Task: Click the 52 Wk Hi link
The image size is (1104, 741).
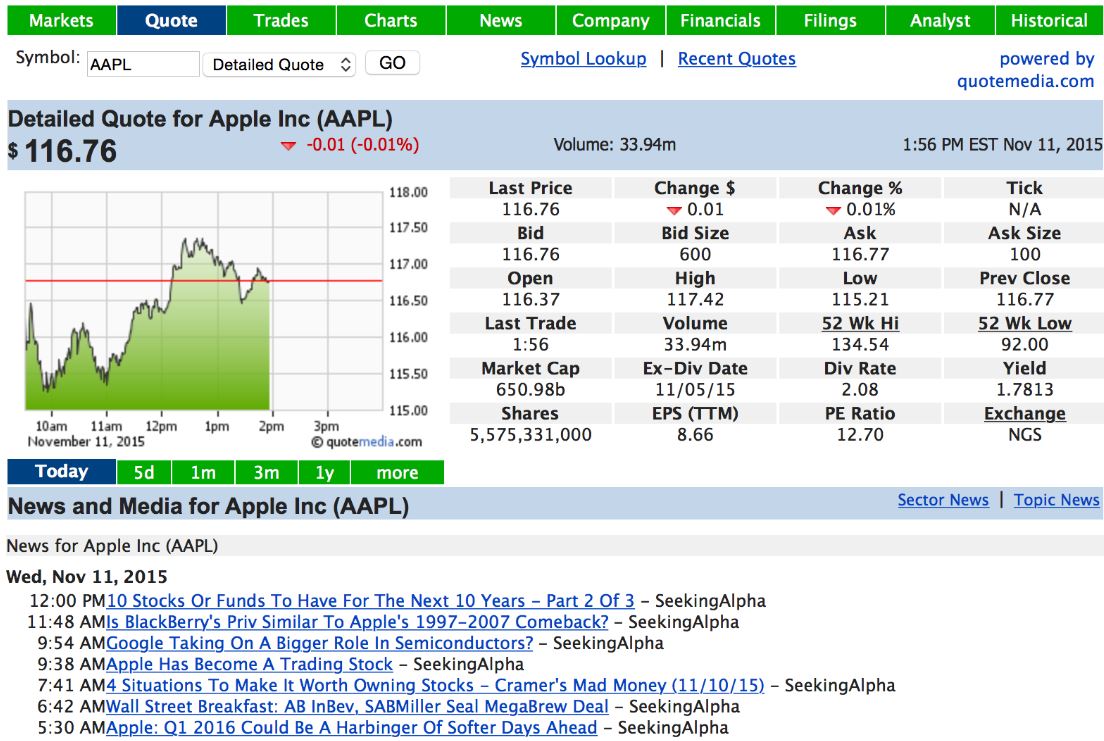Action: tap(859, 323)
